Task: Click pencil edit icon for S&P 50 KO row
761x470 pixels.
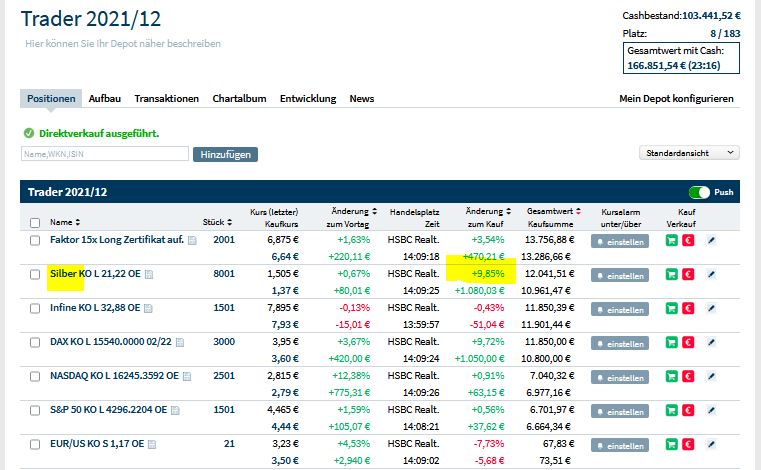Action: [x=712, y=409]
